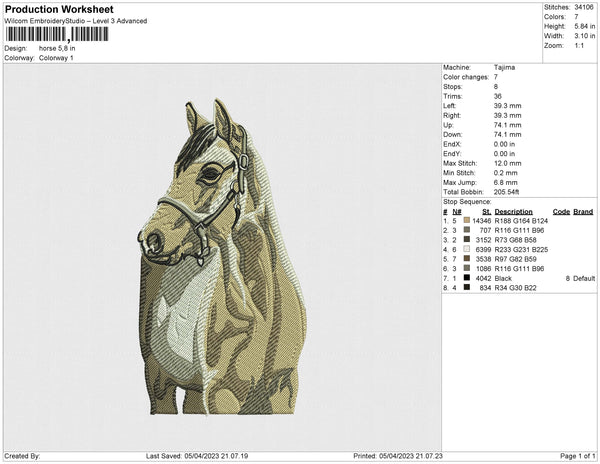Click the 'Created By:' footer label
The height and width of the screenshot is (464, 600).
[22, 456]
